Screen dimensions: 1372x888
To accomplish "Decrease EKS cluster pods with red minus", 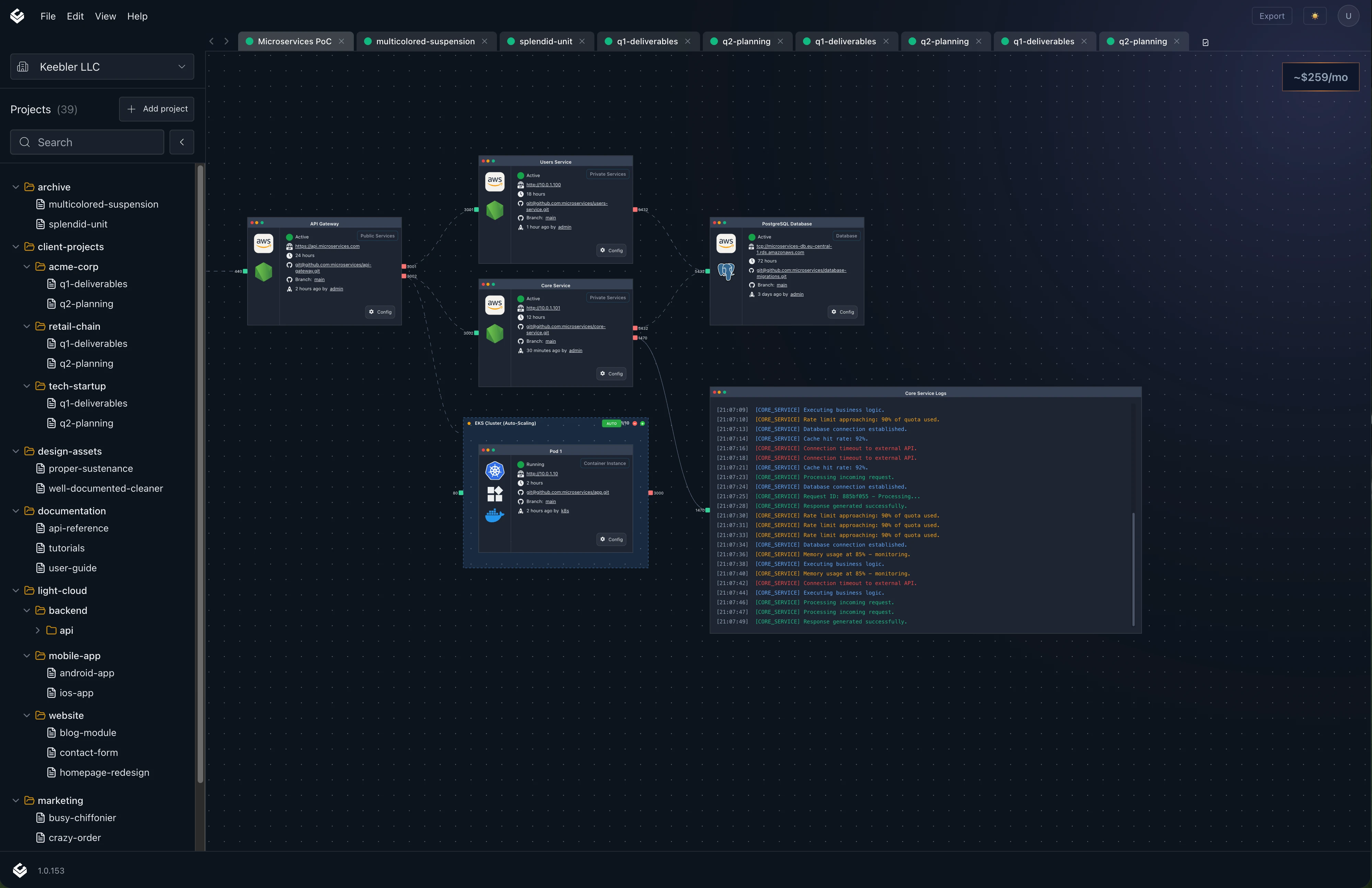I will pyautogui.click(x=635, y=423).
